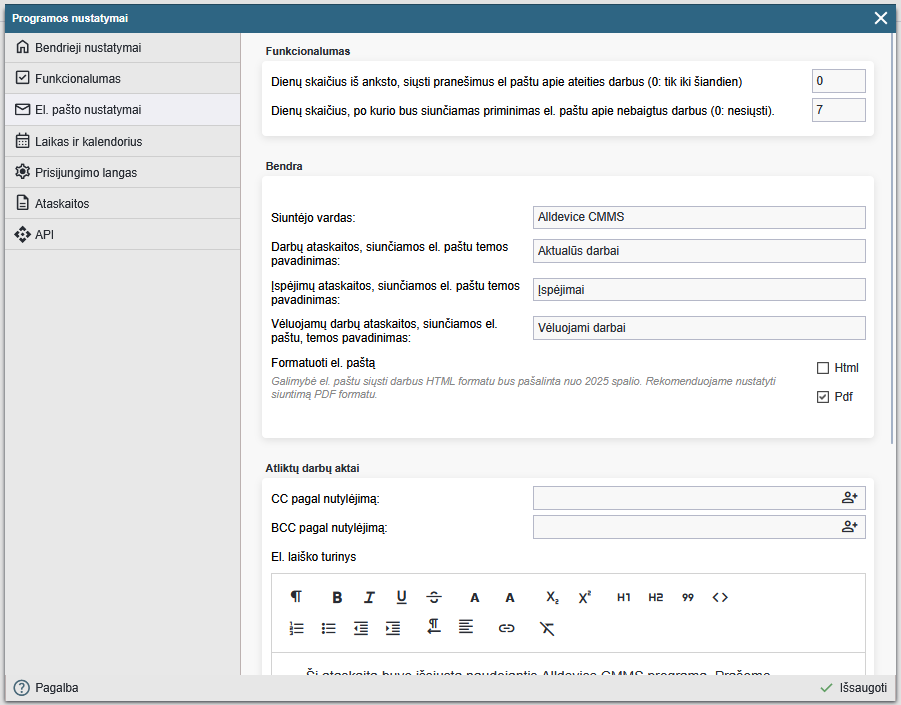Insert a hyperlink with the link icon
The image size is (901, 705).
(506, 628)
